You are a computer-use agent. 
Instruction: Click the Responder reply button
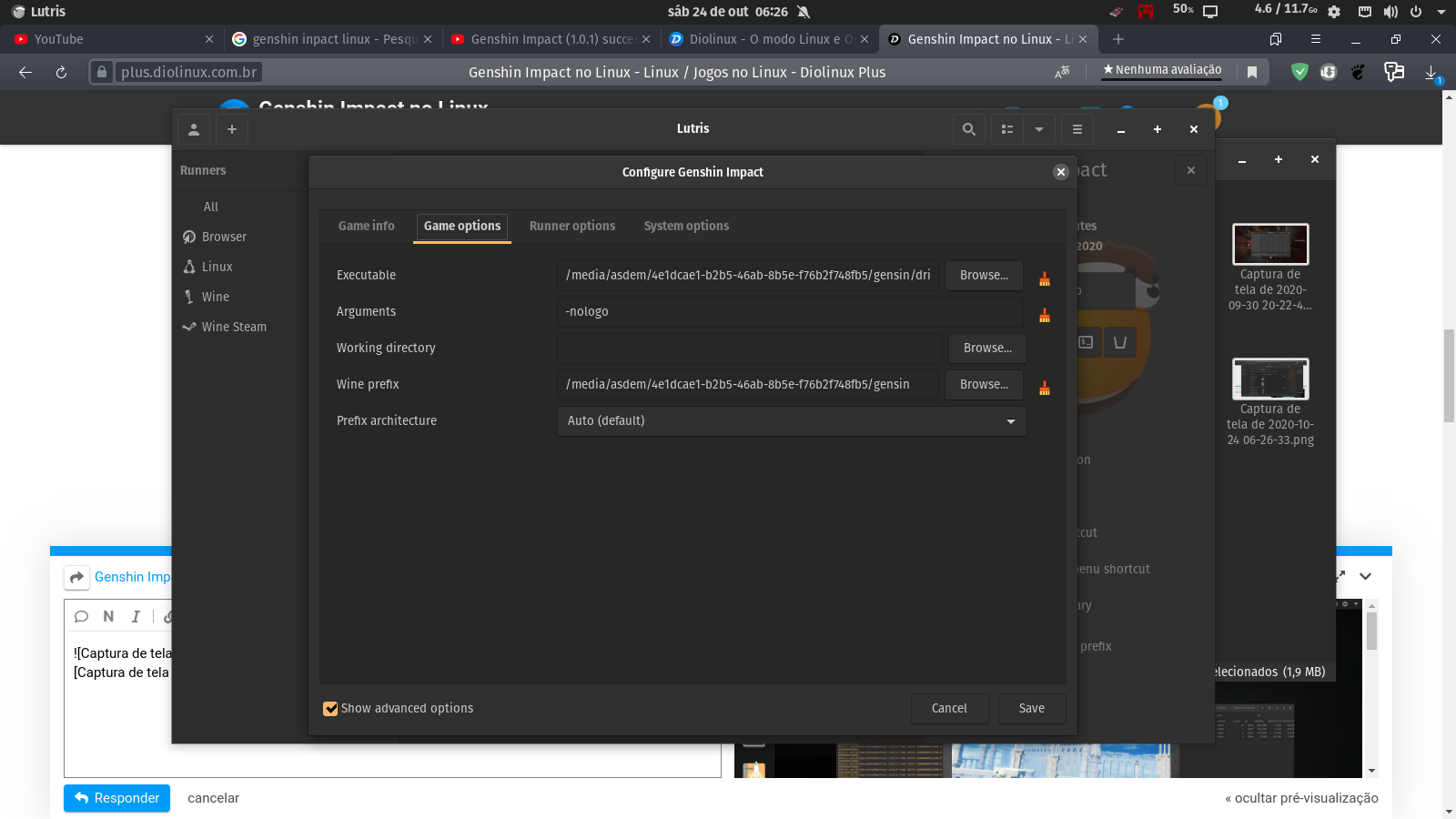click(116, 798)
